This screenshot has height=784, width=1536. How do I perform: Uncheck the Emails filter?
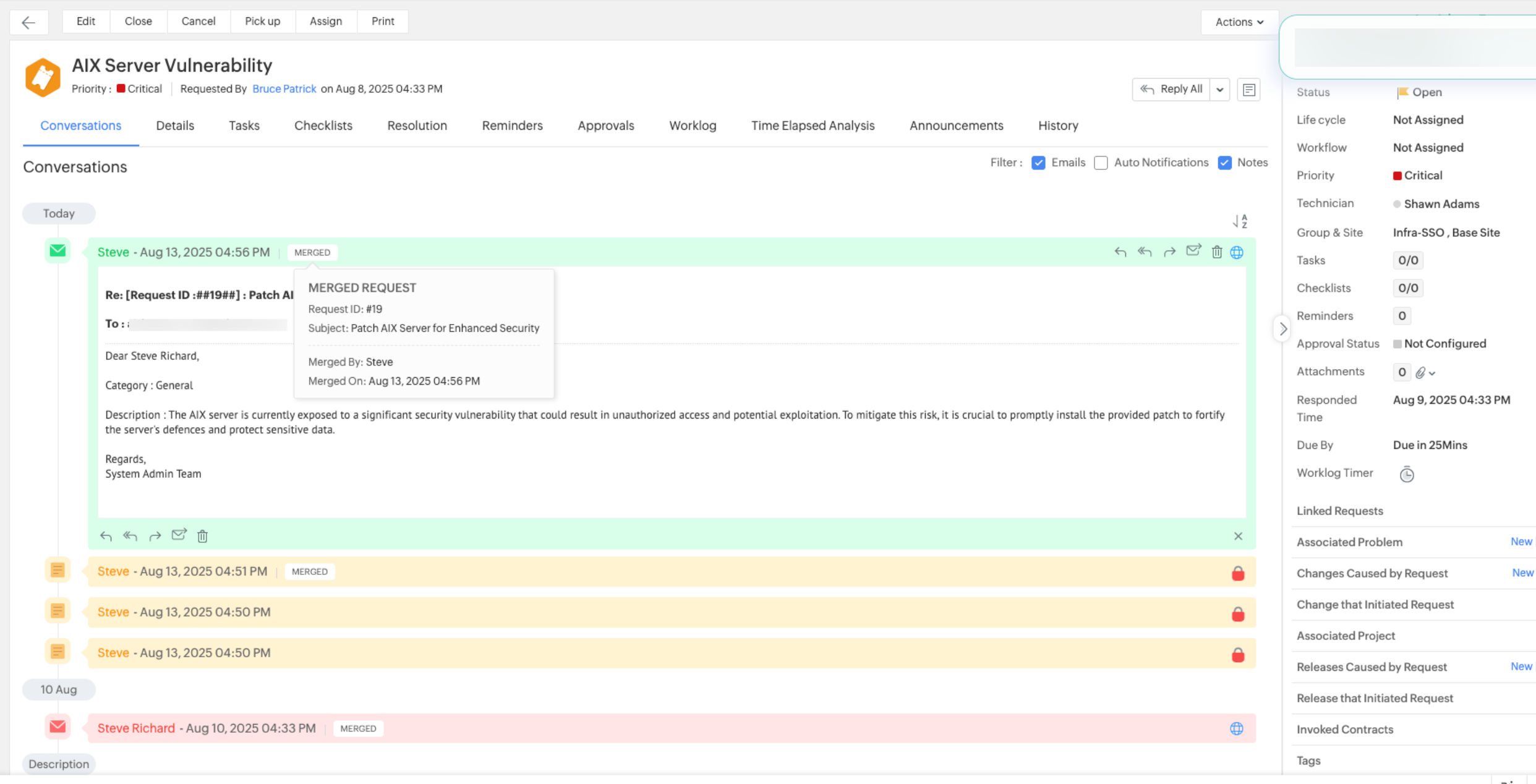click(x=1038, y=163)
